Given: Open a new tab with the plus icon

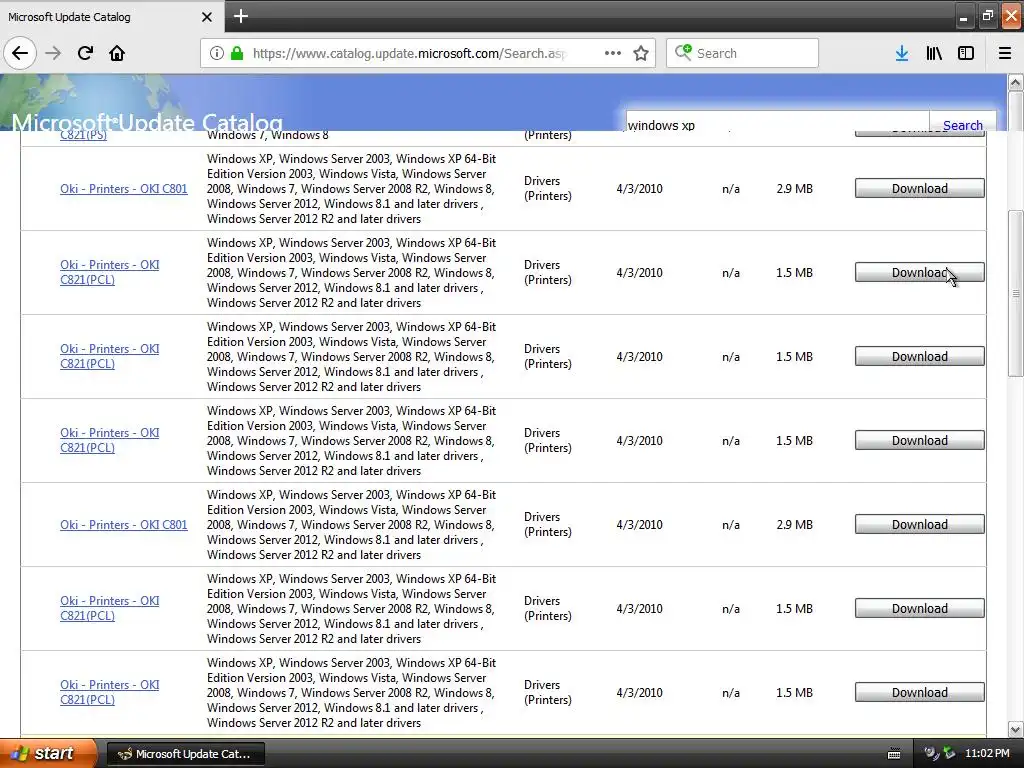Looking at the screenshot, I should point(240,16).
